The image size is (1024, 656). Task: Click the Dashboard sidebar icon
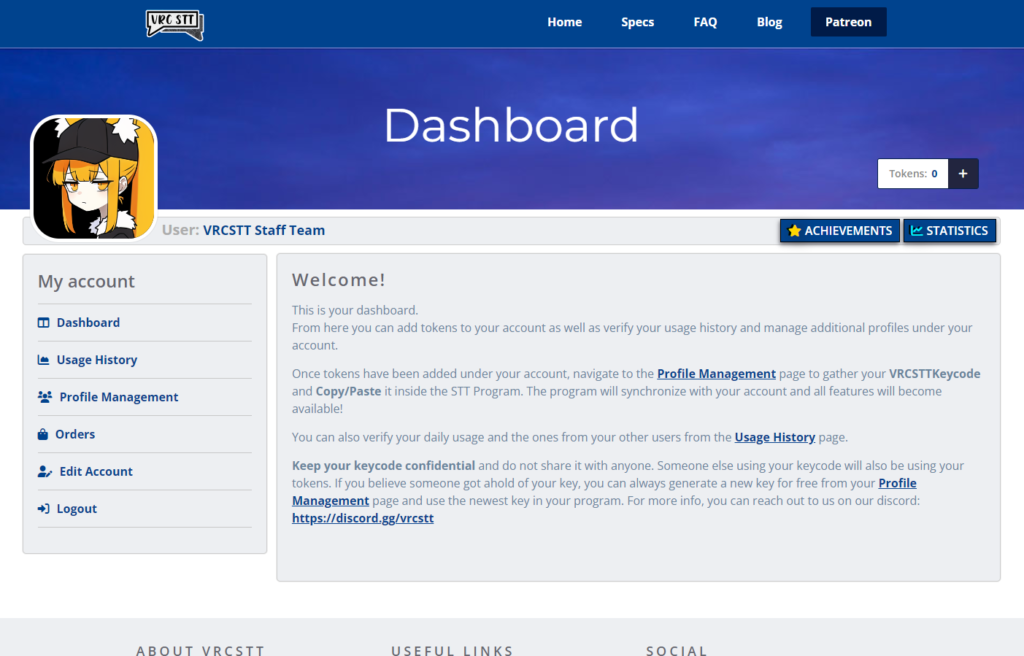[x=44, y=323]
